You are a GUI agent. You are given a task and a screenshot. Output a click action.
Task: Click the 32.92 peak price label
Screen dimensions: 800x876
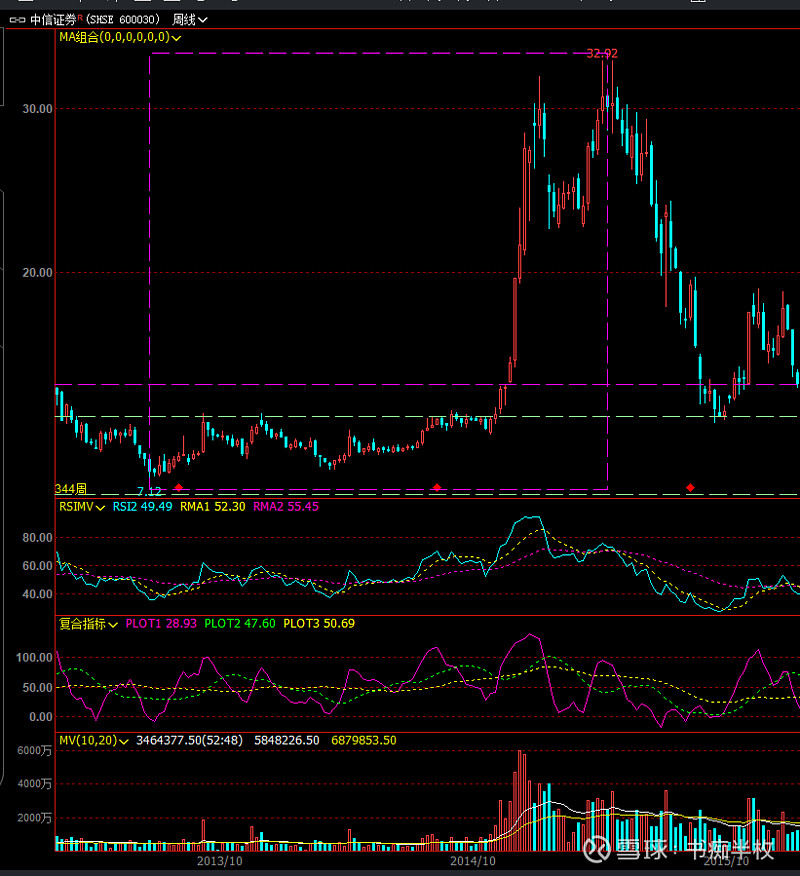click(x=602, y=54)
